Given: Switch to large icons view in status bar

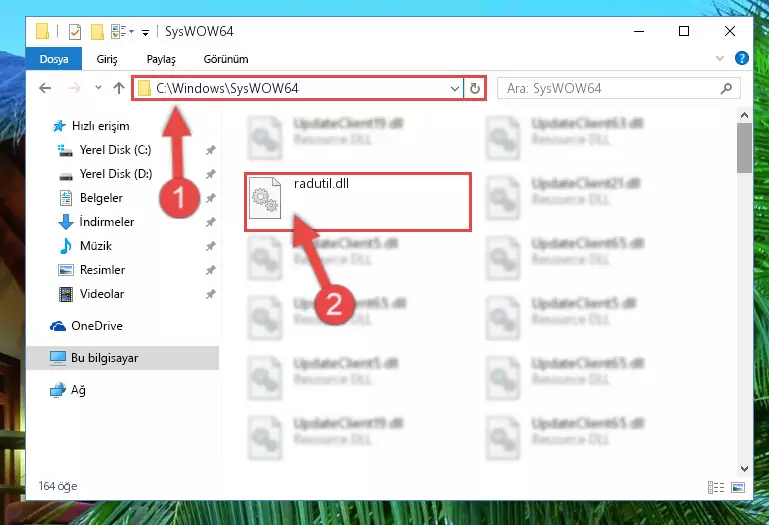Looking at the screenshot, I should [738, 487].
